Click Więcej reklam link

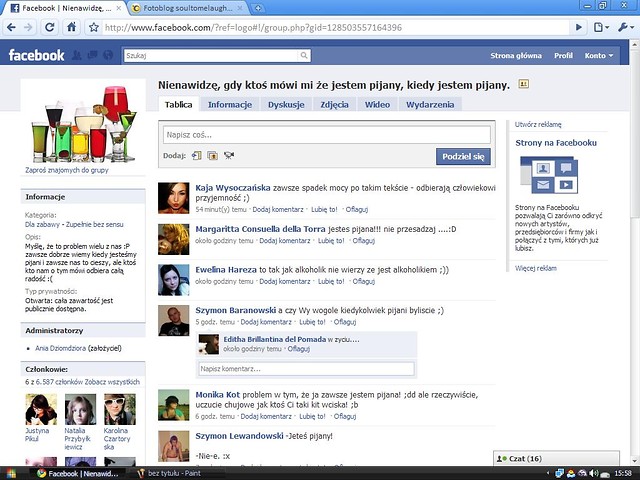tap(536, 268)
